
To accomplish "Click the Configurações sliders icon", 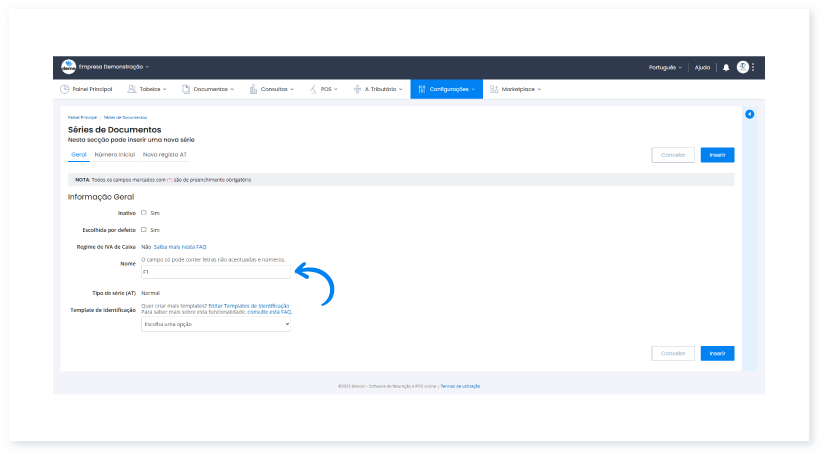I will (421, 89).
